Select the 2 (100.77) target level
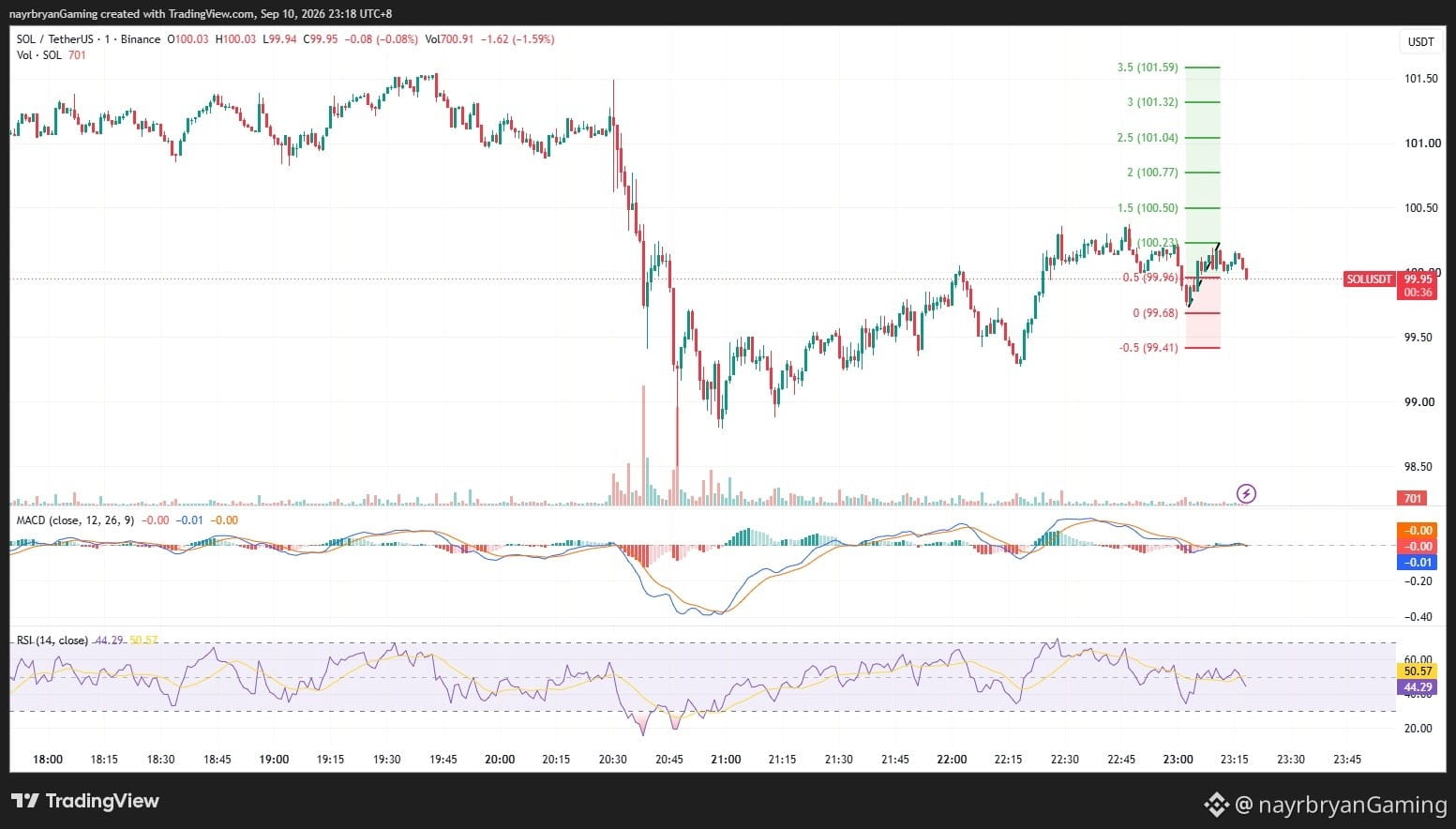The image size is (1456, 829). pos(1152,173)
